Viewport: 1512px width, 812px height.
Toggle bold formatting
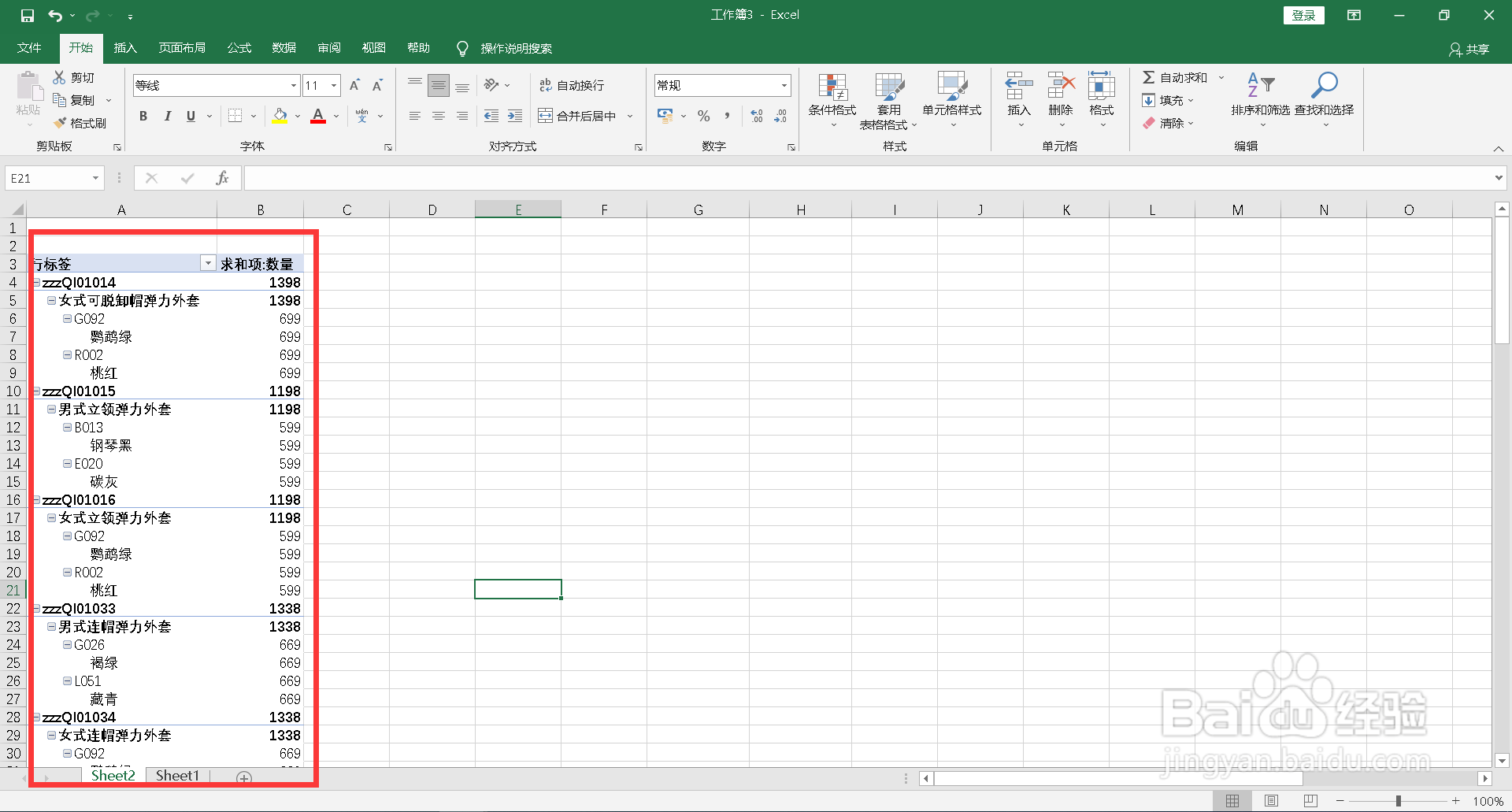[143, 116]
